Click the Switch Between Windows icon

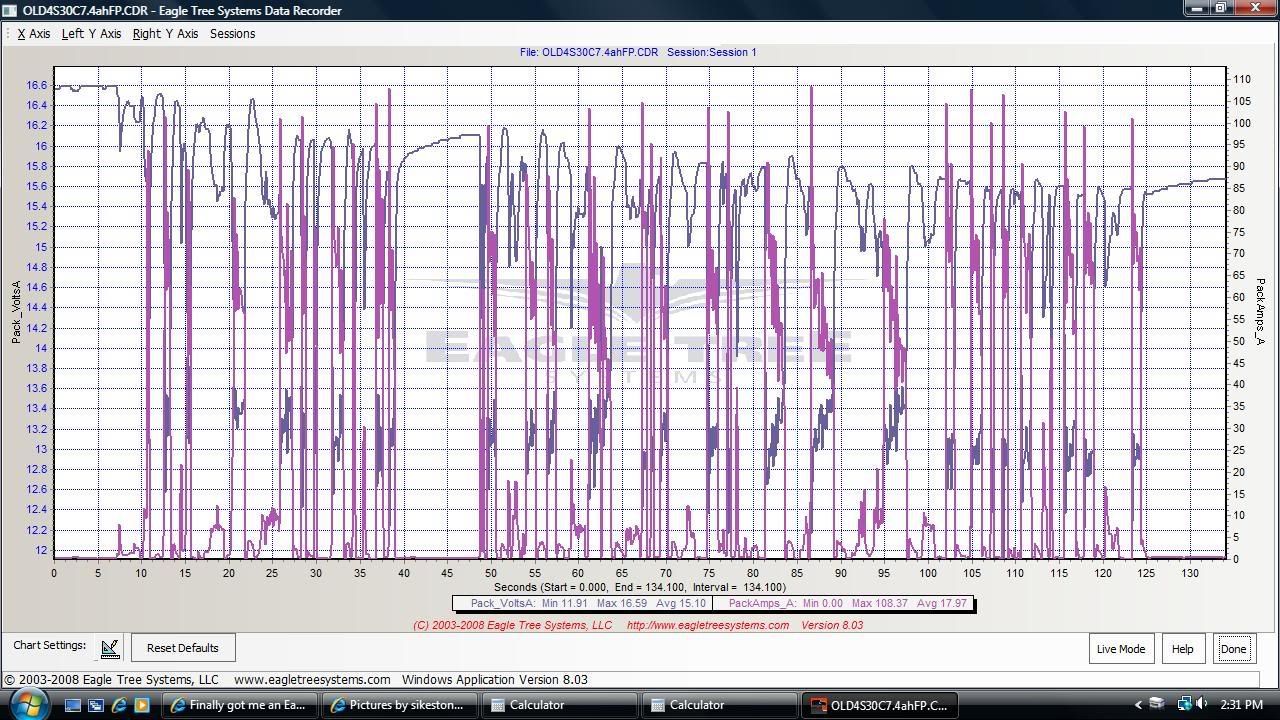pos(96,705)
